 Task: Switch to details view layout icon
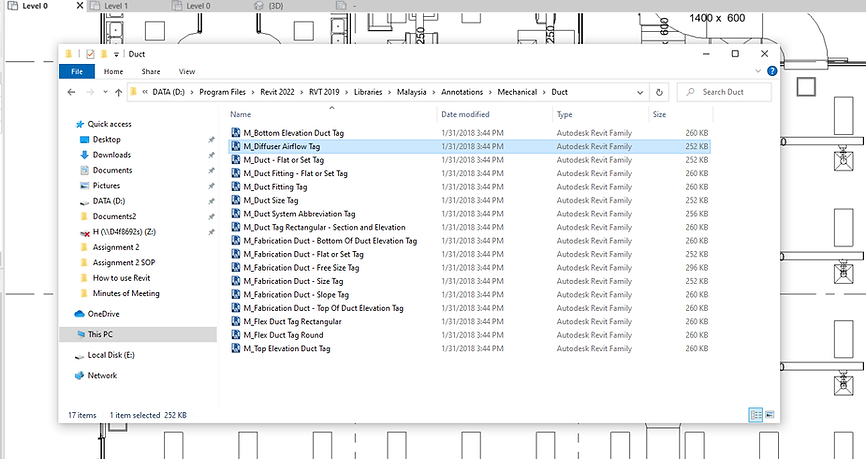[756, 414]
